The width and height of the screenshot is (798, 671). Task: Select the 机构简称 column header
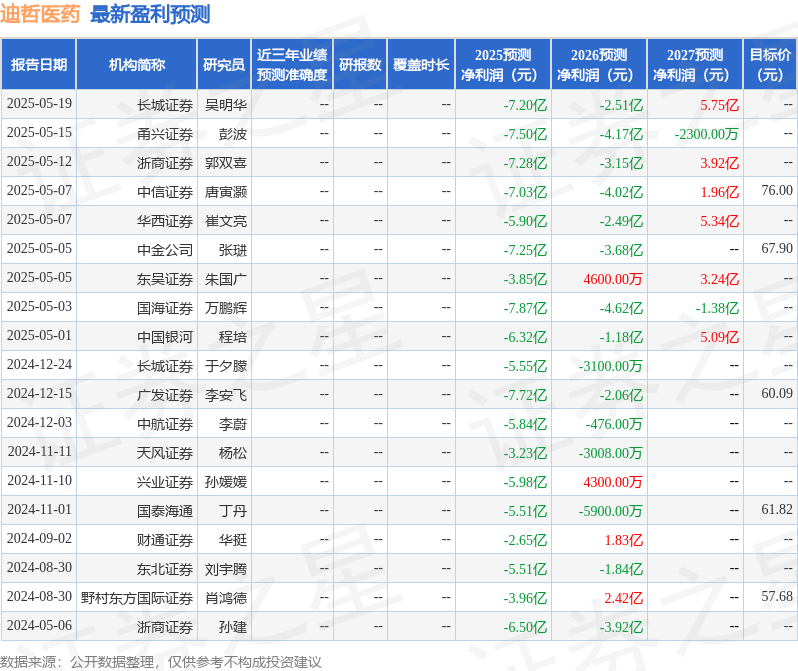pyautogui.click(x=136, y=65)
